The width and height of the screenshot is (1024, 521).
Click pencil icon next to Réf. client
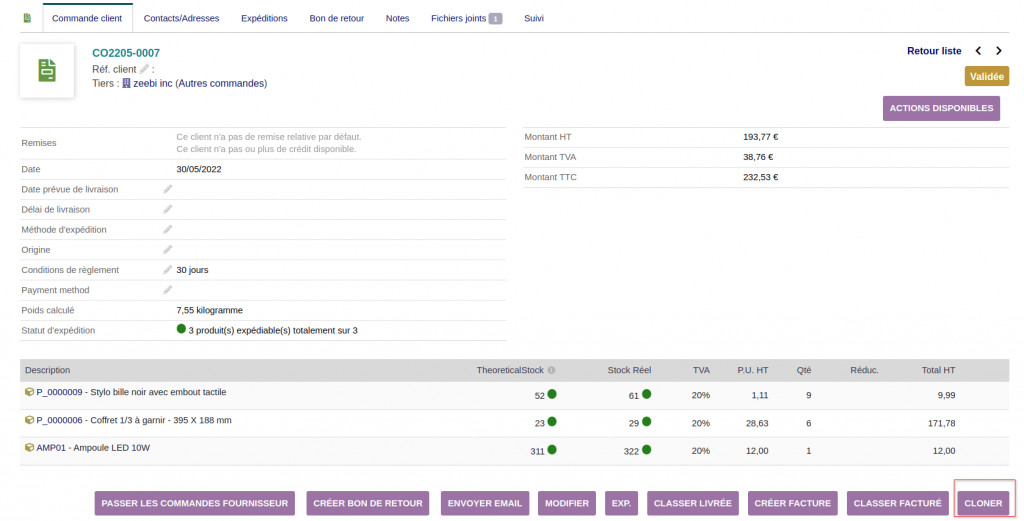coord(144,69)
